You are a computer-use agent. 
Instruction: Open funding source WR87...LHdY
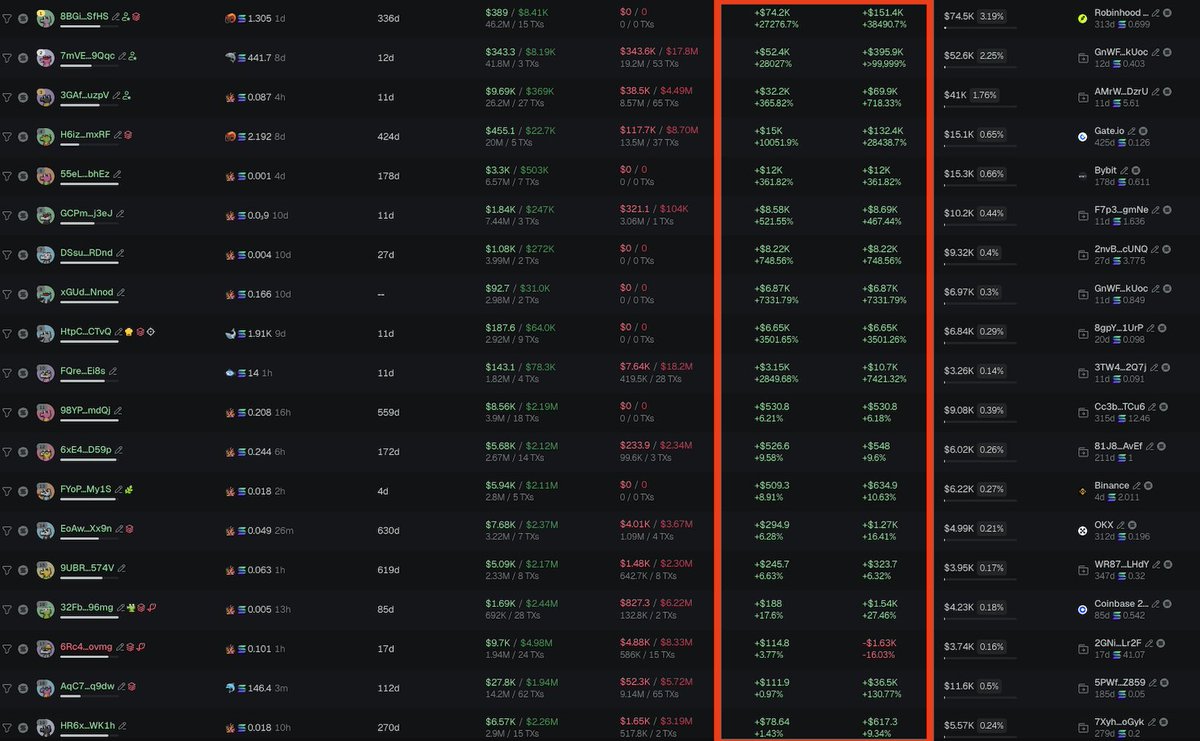(1122, 564)
